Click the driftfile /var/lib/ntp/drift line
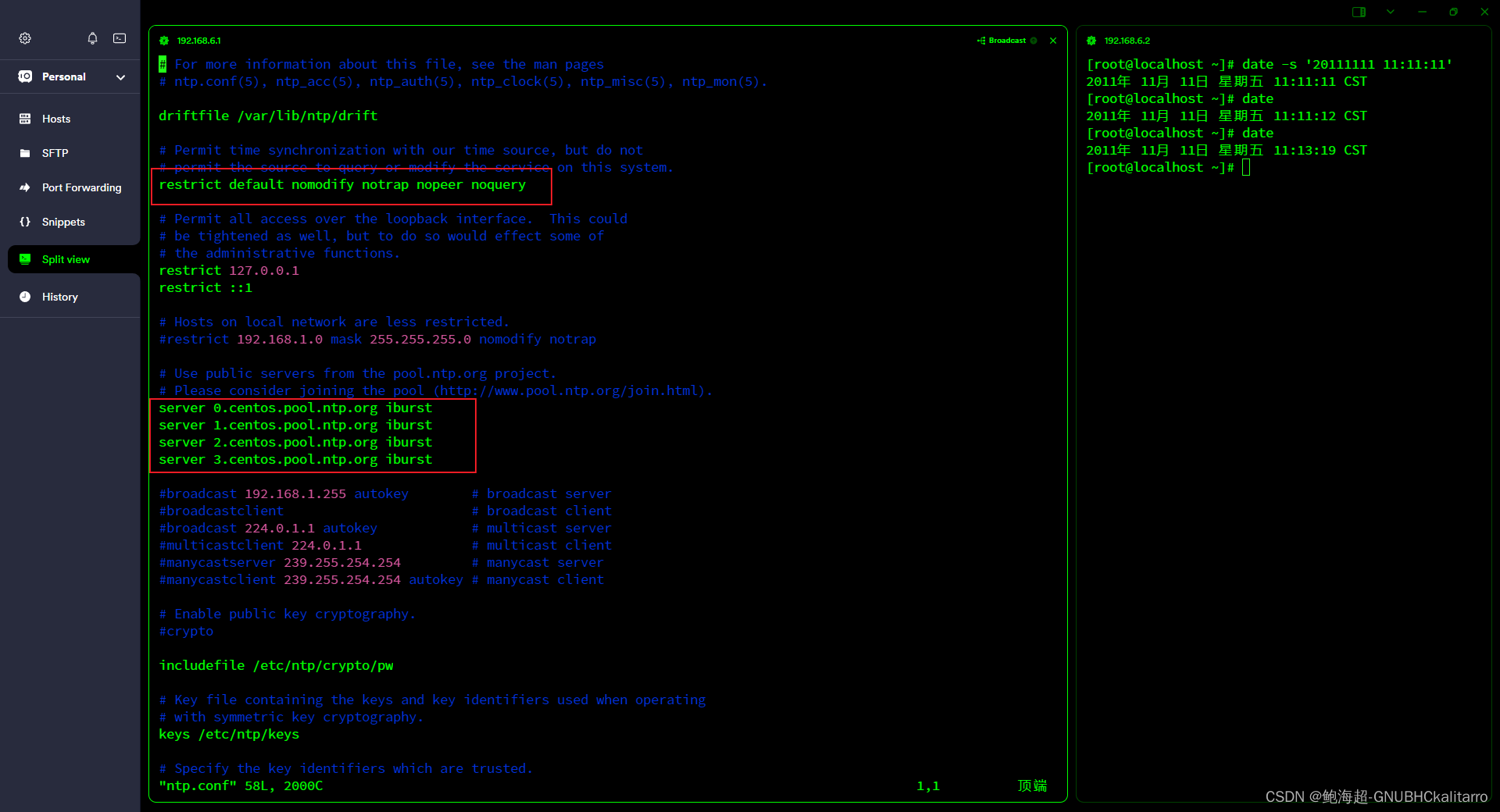Screen dimensions: 1500x812 click(268, 116)
